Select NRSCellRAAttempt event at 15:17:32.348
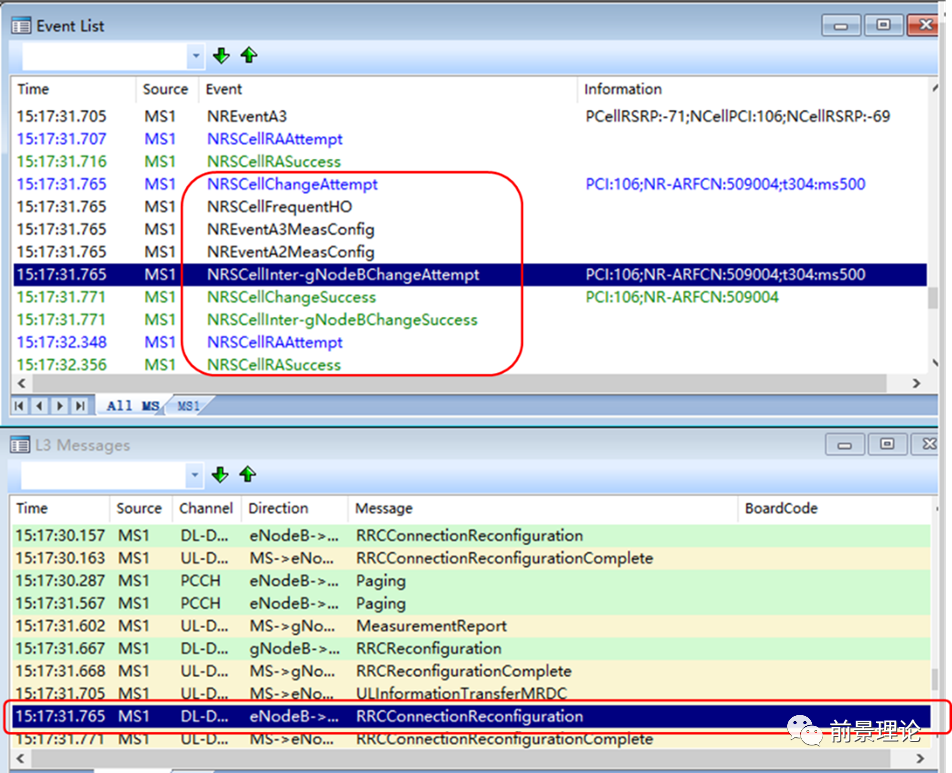 [470, 342]
